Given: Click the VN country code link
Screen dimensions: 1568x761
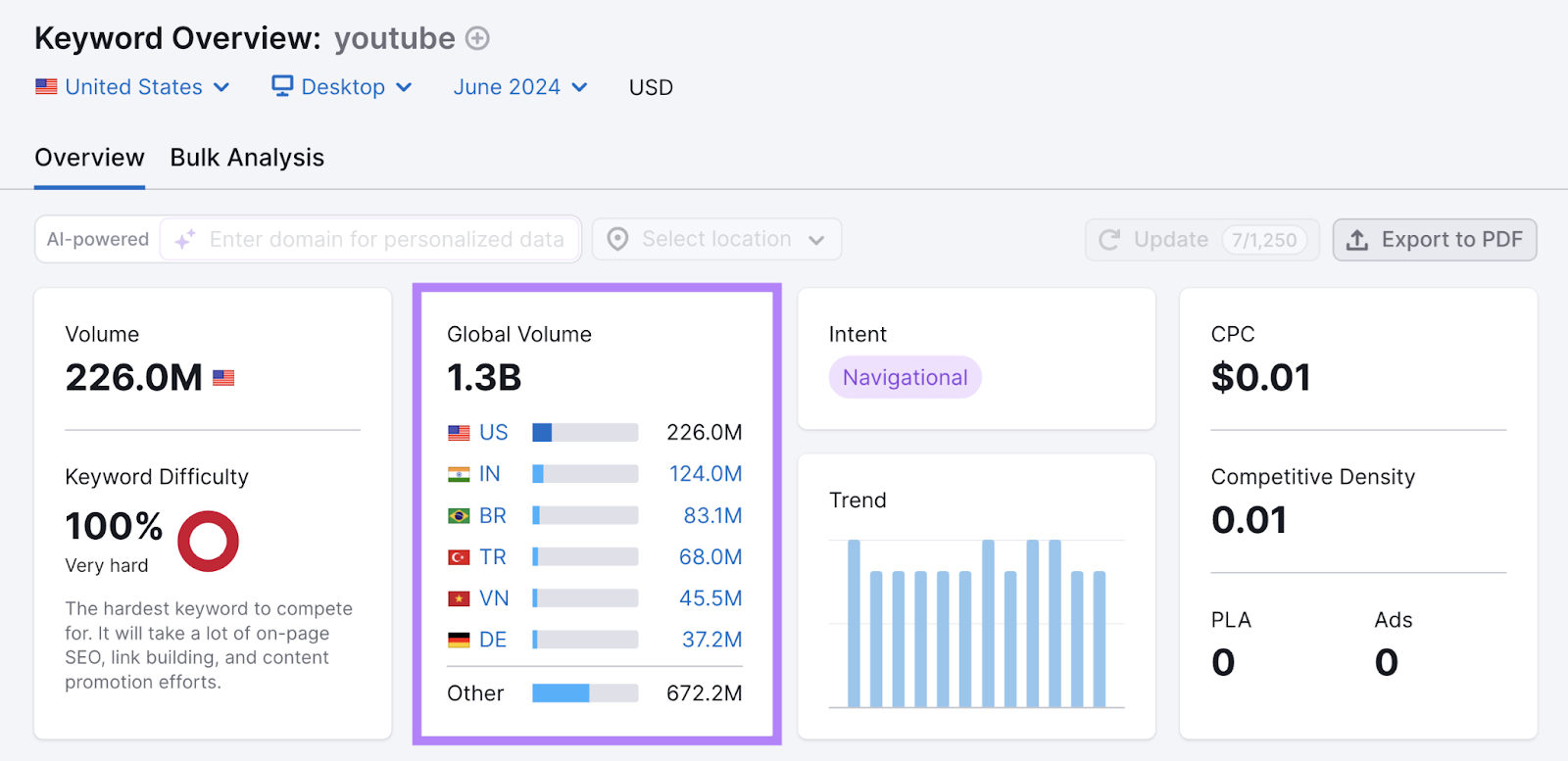Looking at the screenshot, I should [494, 598].
